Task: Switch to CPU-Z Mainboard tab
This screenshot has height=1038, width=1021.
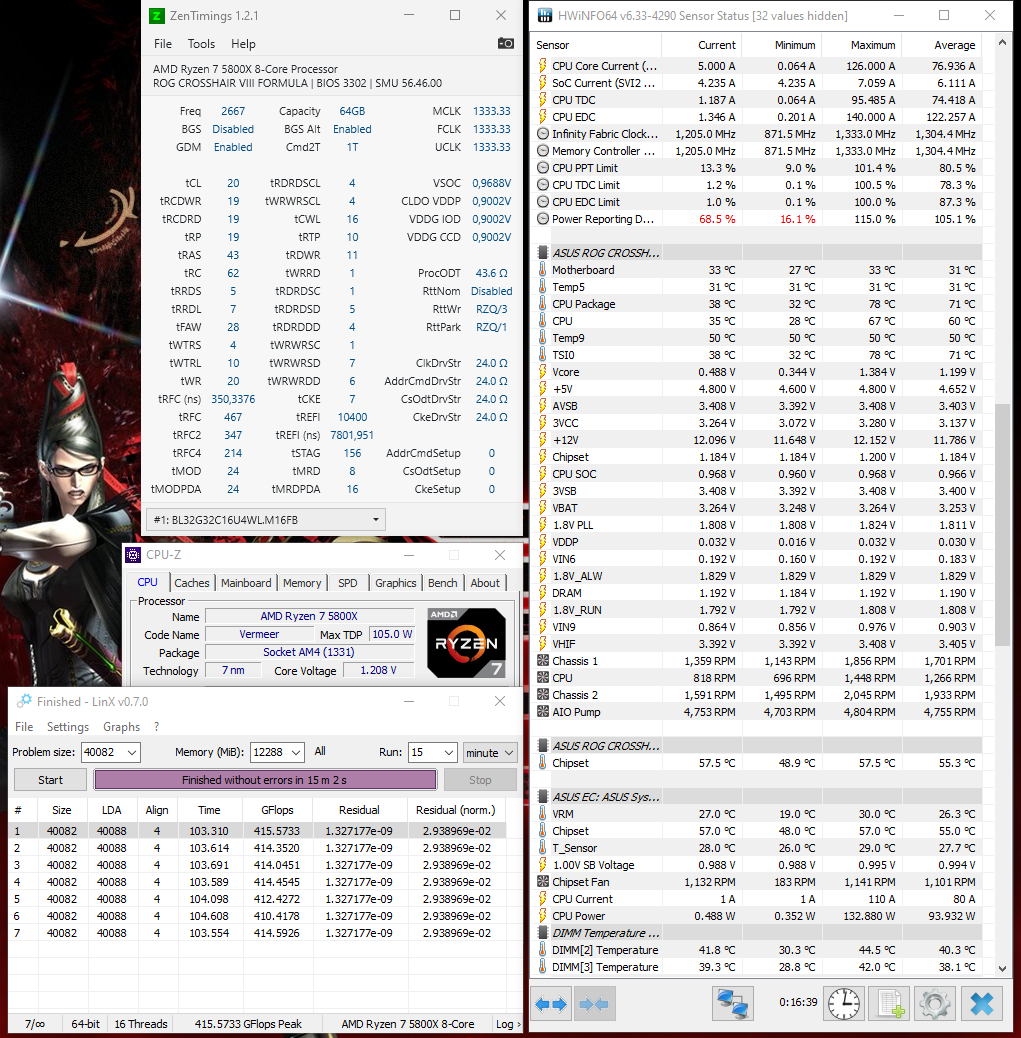Action: tap(246, 583)
